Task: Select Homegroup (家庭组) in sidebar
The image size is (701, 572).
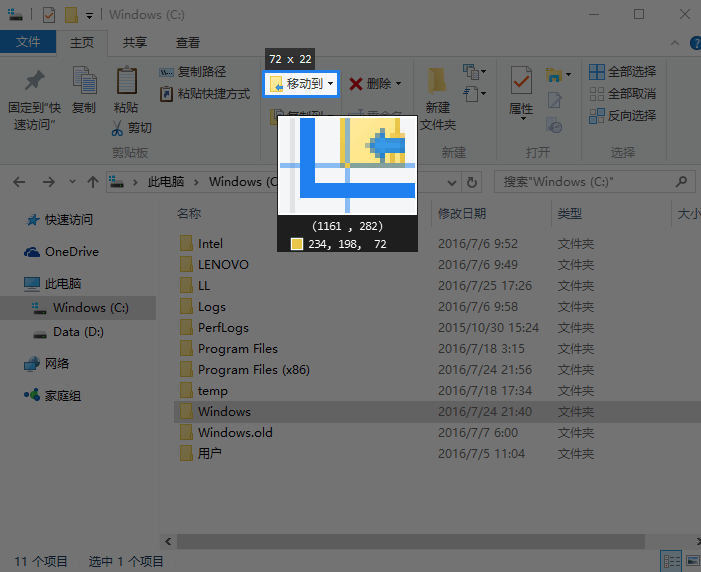Action: point(52,395)
